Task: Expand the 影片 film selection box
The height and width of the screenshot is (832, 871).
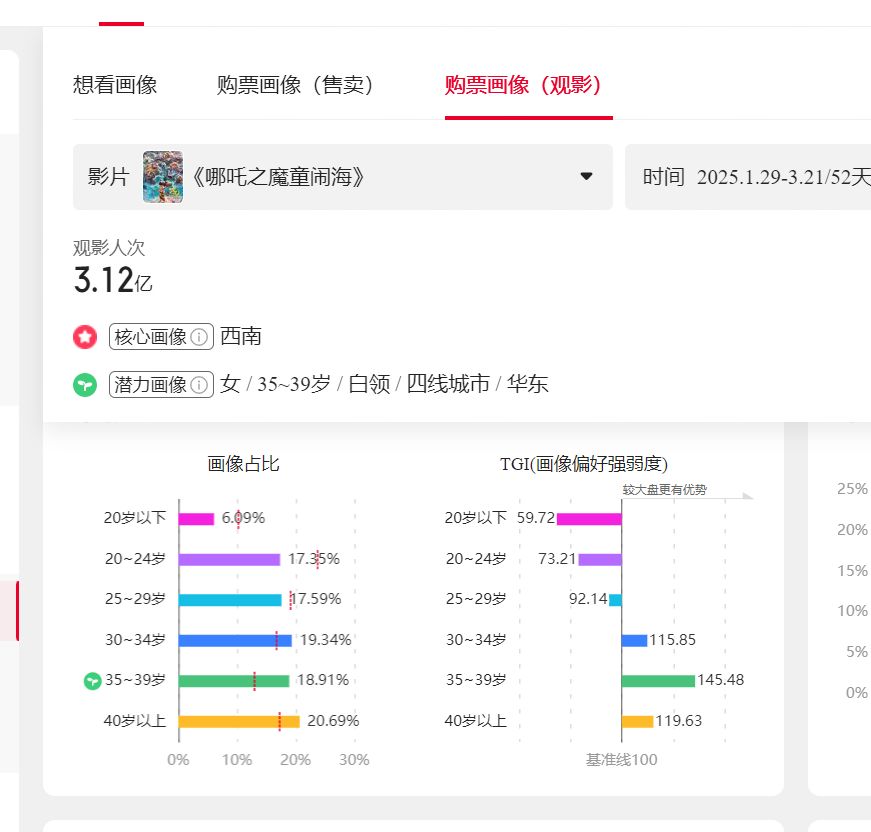Action: click(x=343, y=177)
